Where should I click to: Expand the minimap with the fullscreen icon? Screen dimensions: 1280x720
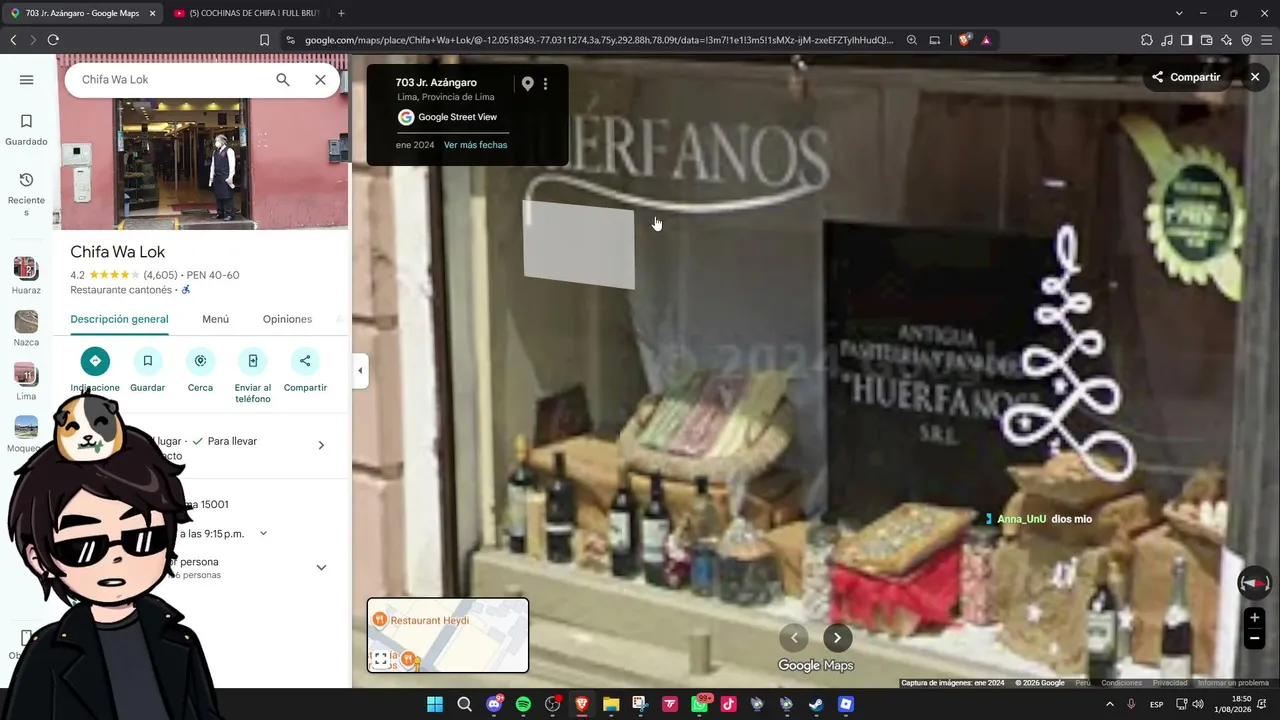click(x=381, y=659)
